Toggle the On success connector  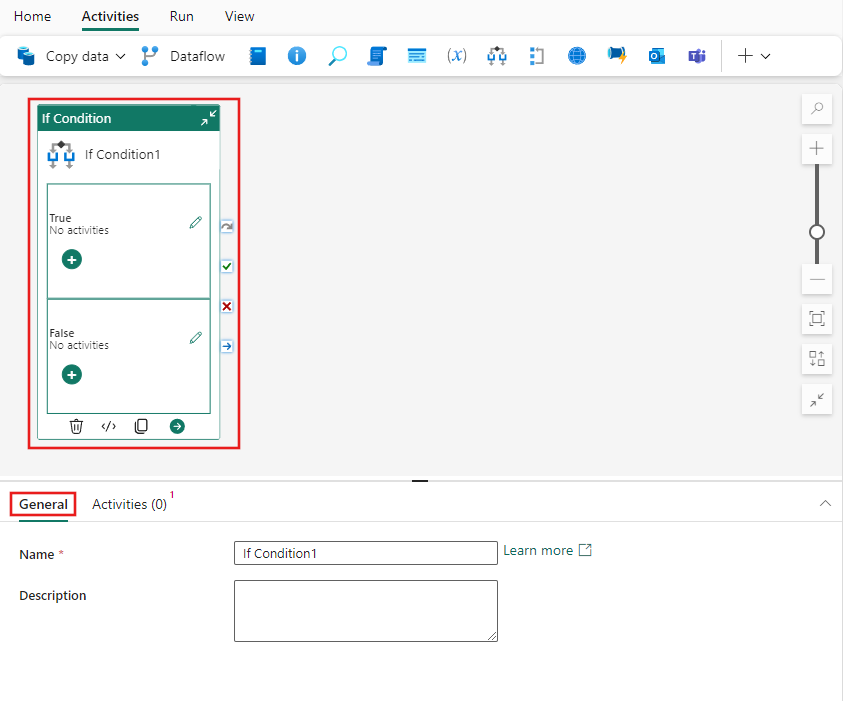pyautogui.click(x=227, y=266)
